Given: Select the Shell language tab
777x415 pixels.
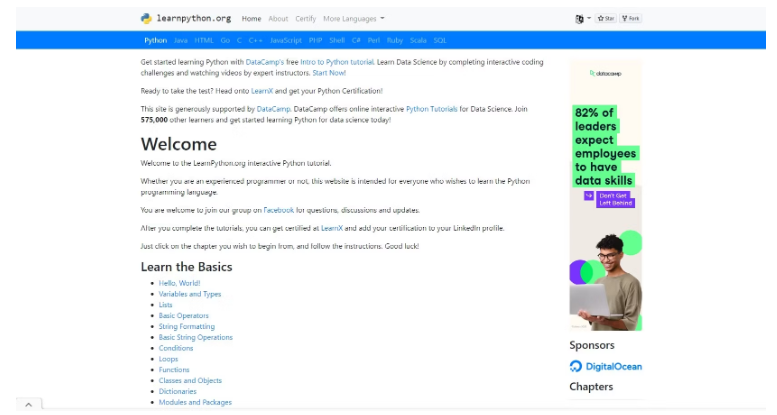Looking at the screenshot, I should [337, 41].
